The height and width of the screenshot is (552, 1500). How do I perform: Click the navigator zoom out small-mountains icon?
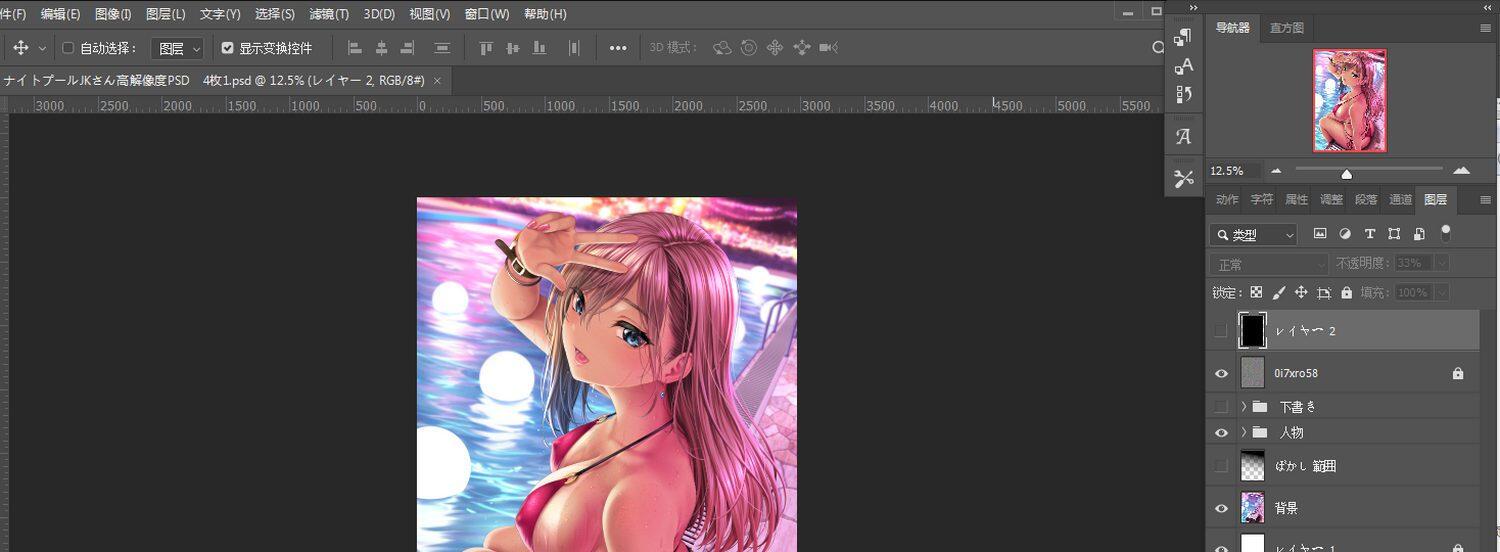(1276, 171)
